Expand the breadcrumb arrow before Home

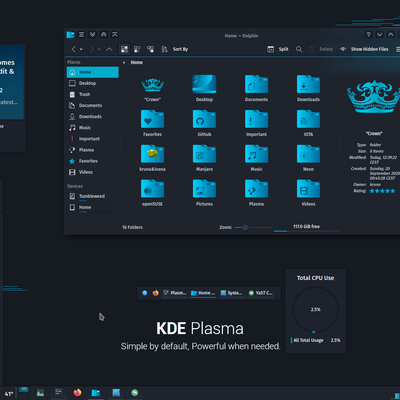click(x=124, y=62)
